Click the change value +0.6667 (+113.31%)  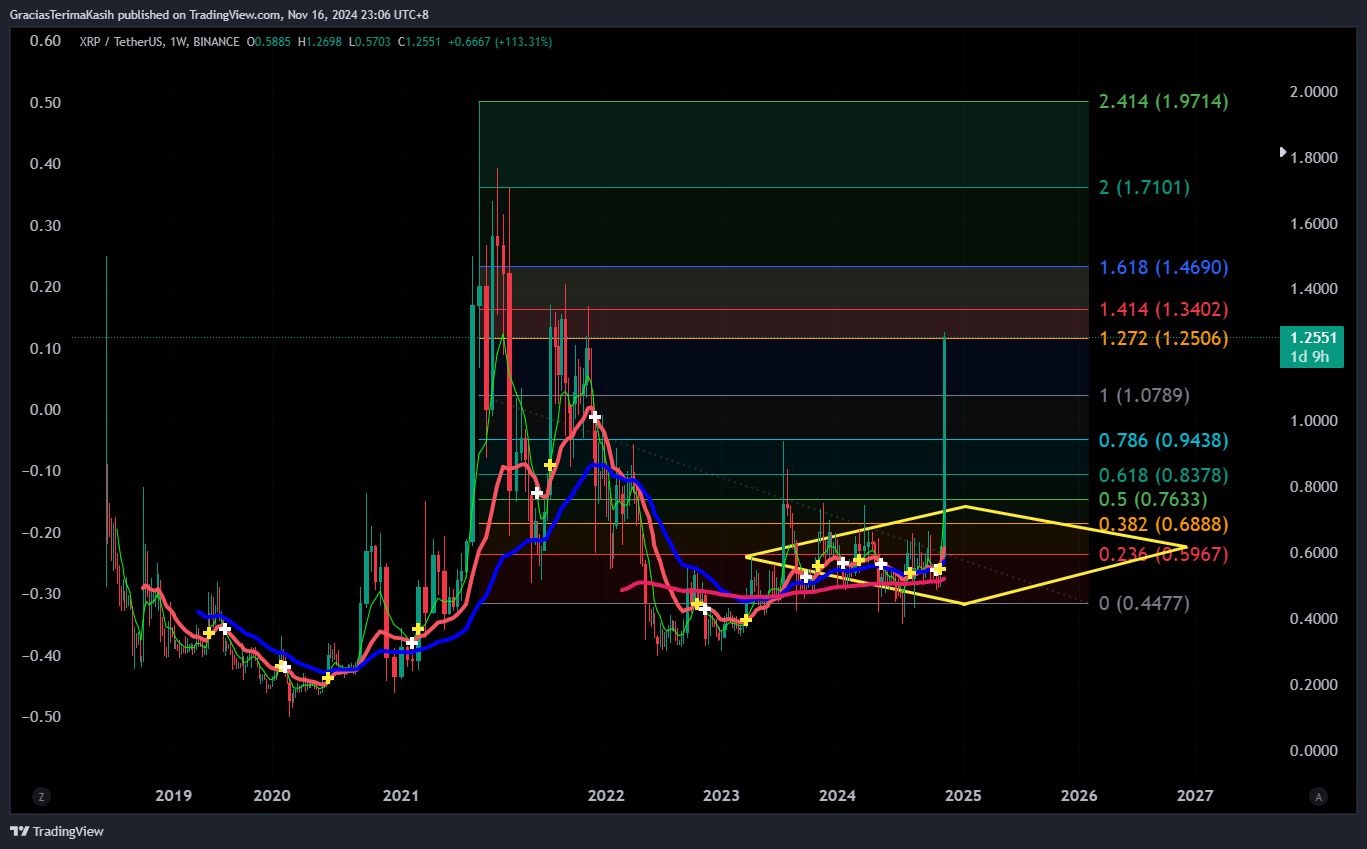tap(499, 42)
